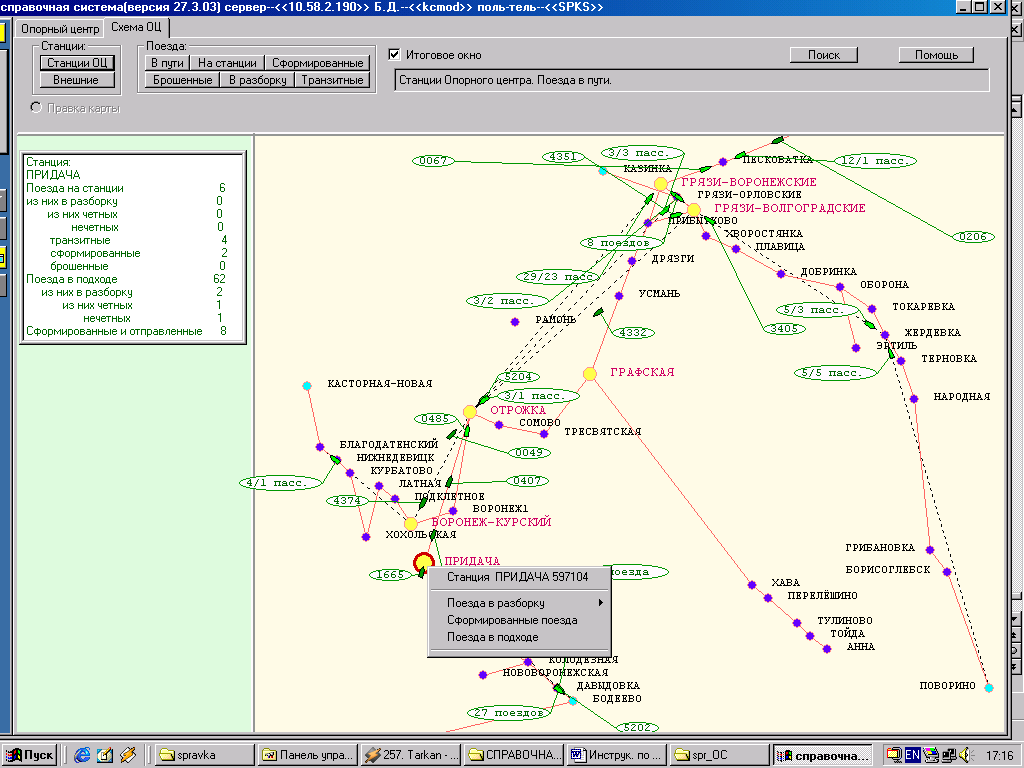
Task: Click the volume icon in system tray
Action: point(965,755)
